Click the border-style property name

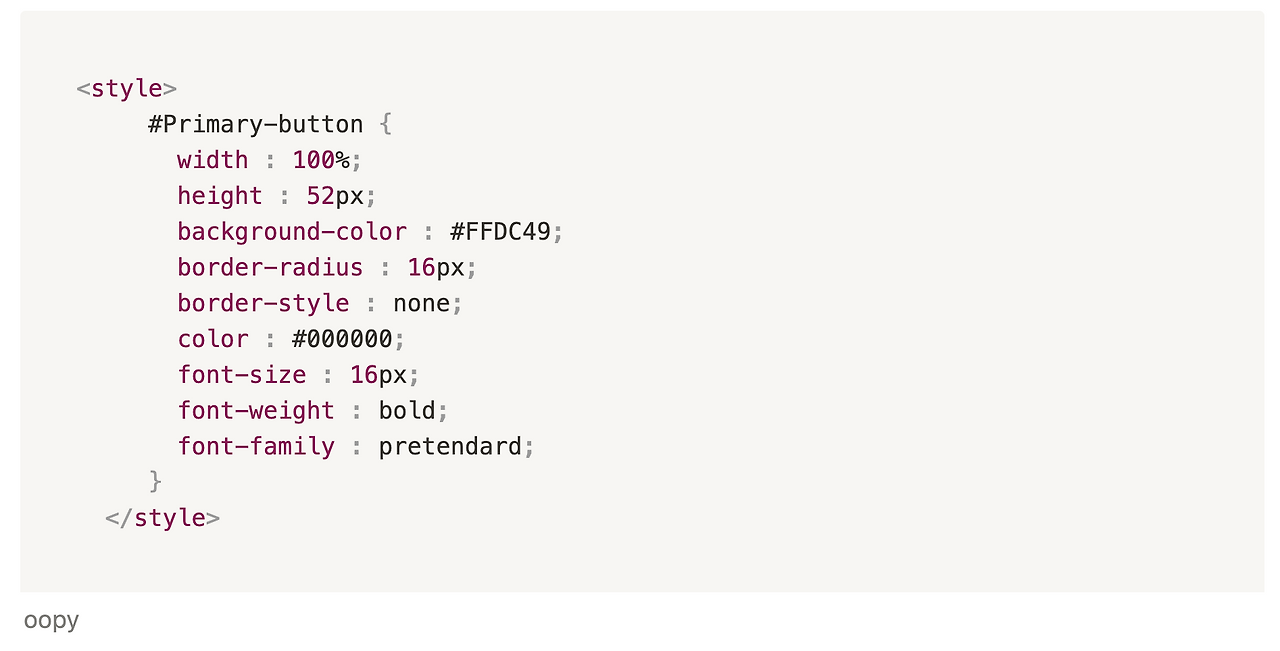tap(263, 303)
